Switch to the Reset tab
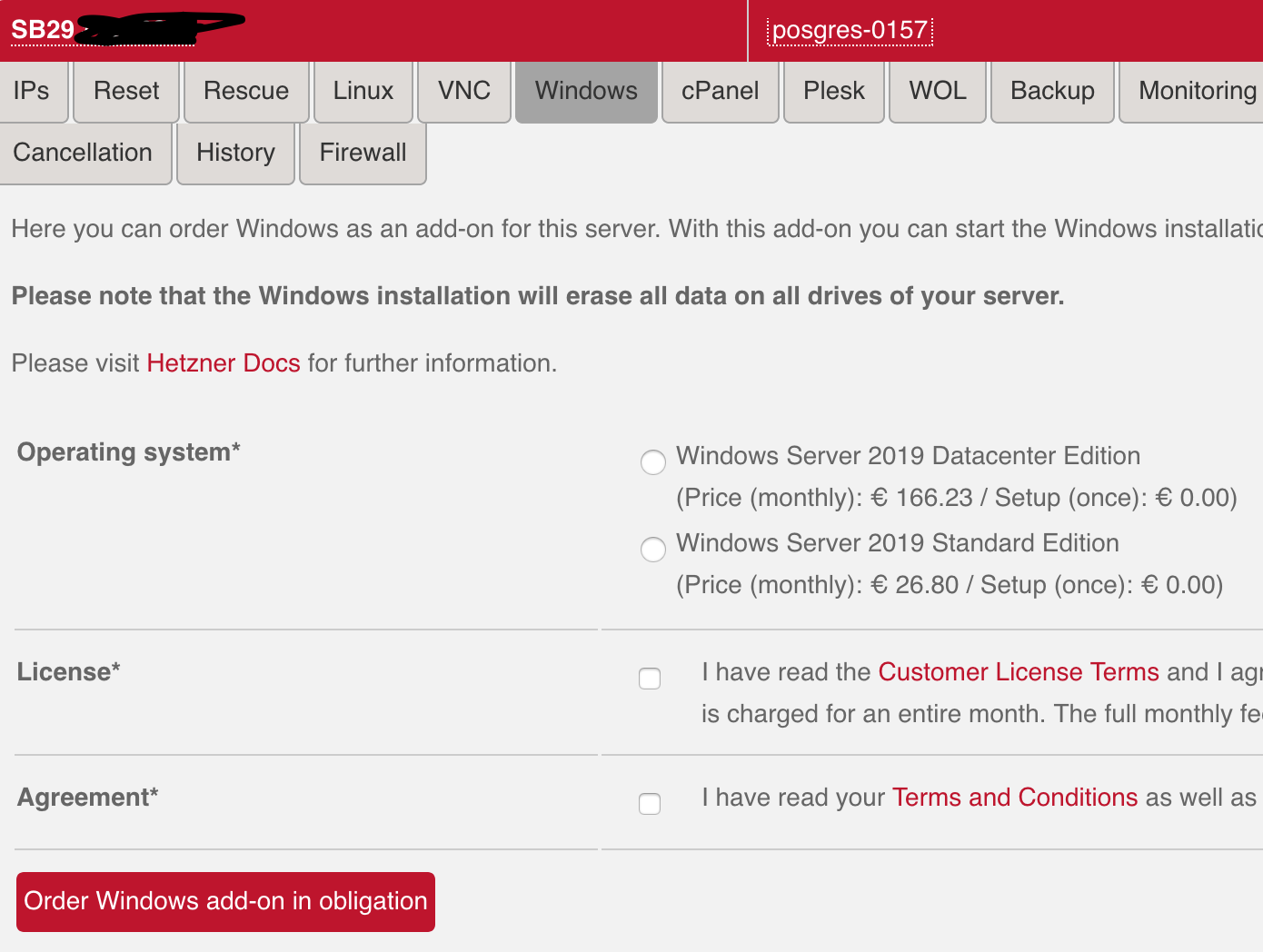 [126, 91]
